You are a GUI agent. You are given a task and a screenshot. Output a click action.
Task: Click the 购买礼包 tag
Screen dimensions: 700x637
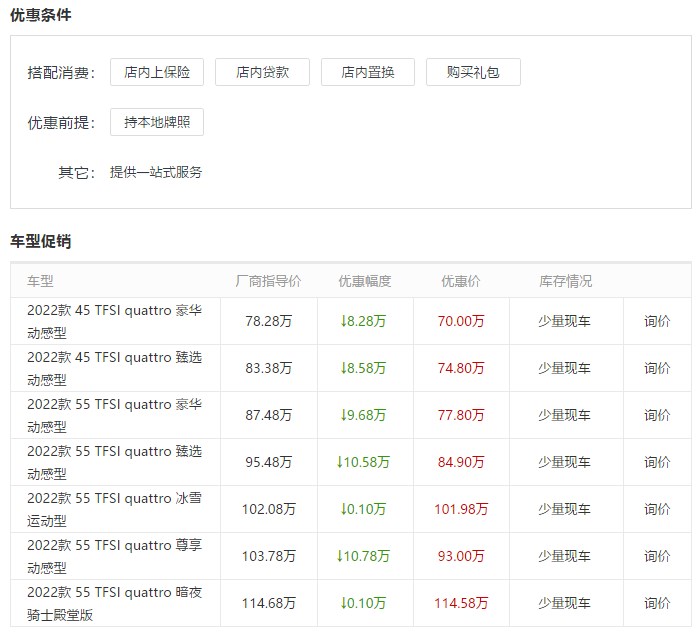[x=473, y=72]
